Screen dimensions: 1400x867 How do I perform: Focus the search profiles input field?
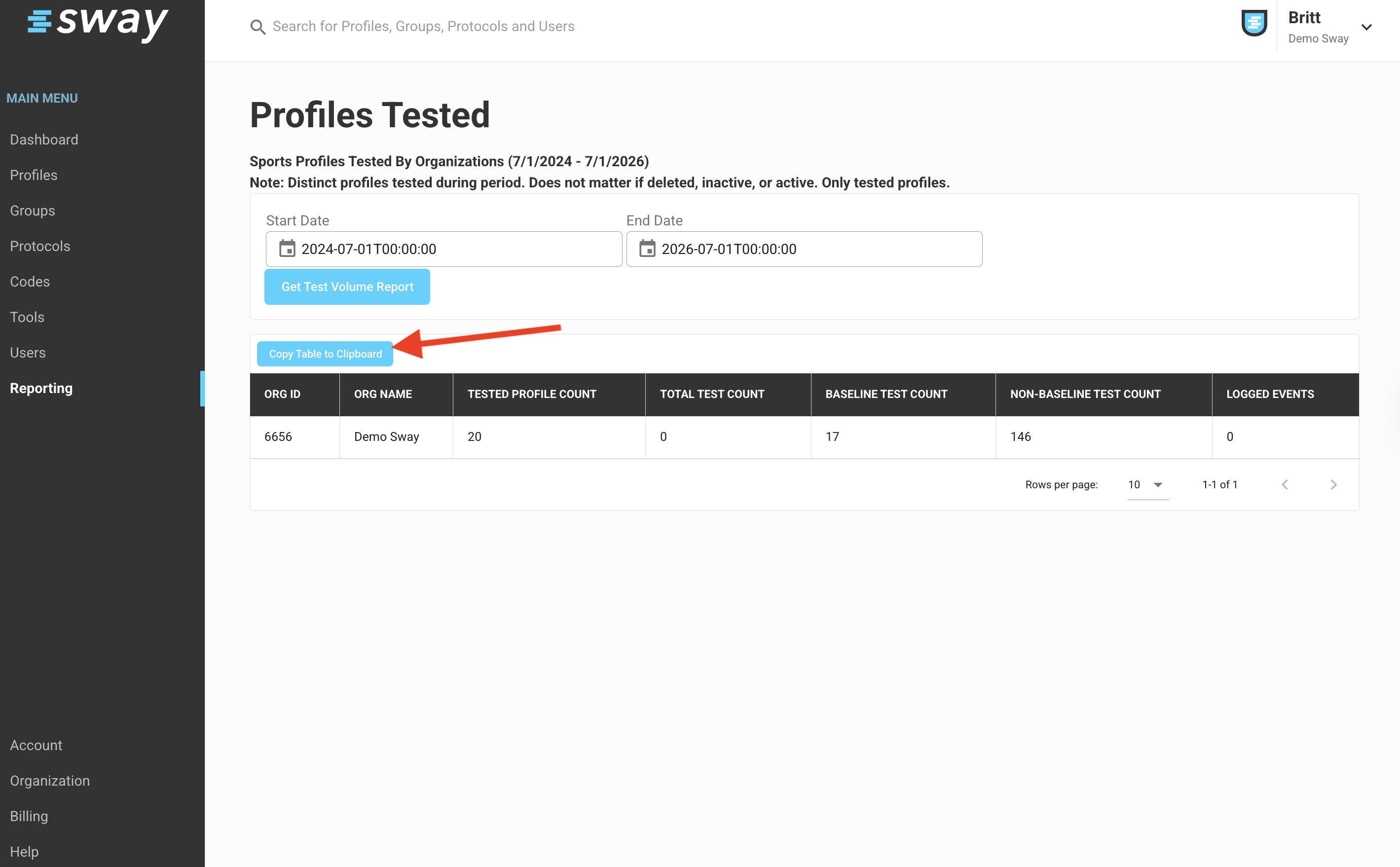click(x=423, y=26)
